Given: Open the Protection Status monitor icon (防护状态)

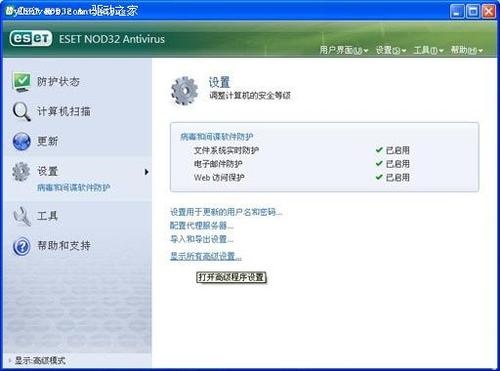Looking at the screenshot, I should pyautogui.click(x=22, y=82).
